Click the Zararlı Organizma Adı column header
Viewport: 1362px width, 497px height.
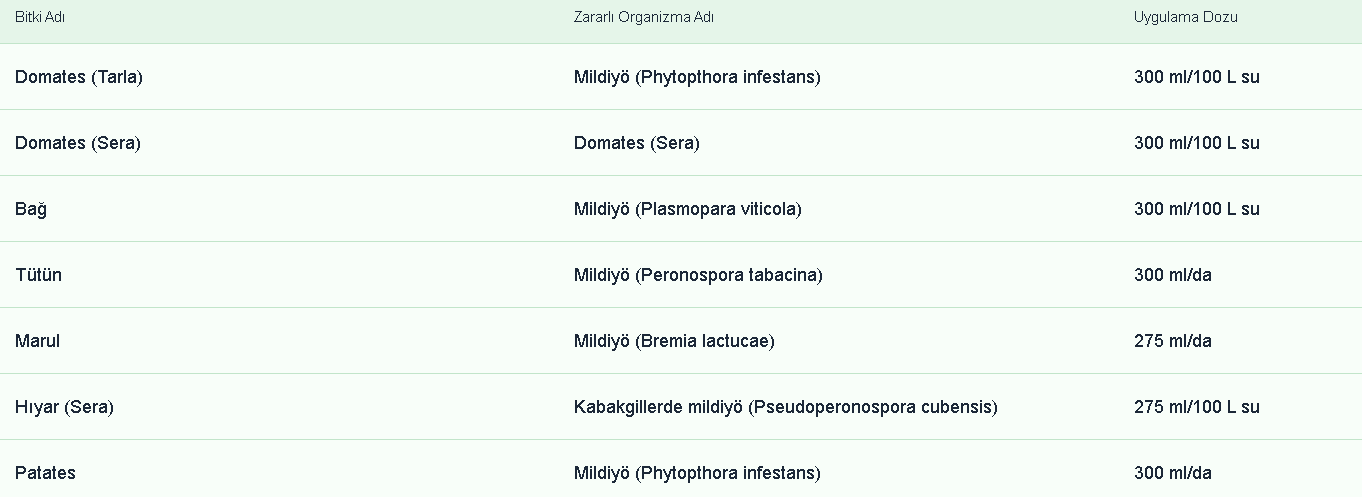pyautogui.click(x=643, y=17)
